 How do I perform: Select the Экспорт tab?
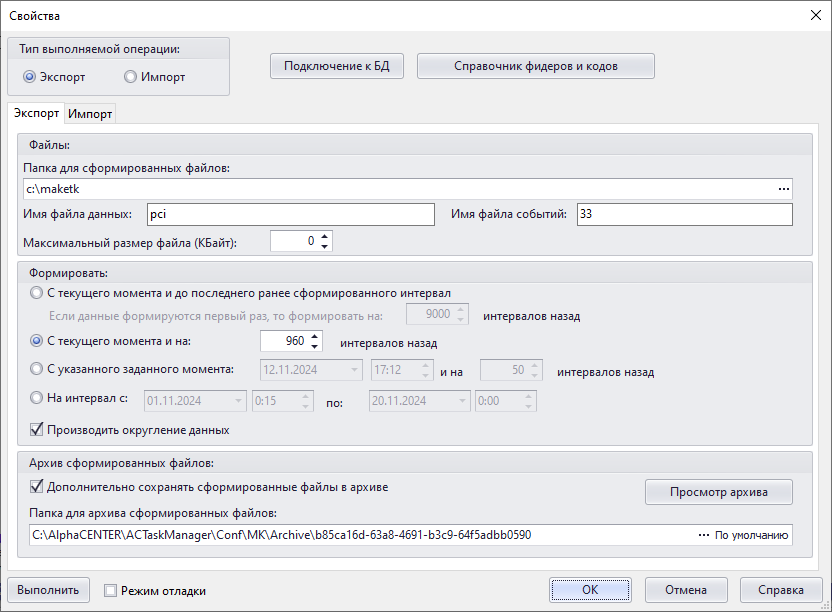pyautogui.click(x=36, y=114)
